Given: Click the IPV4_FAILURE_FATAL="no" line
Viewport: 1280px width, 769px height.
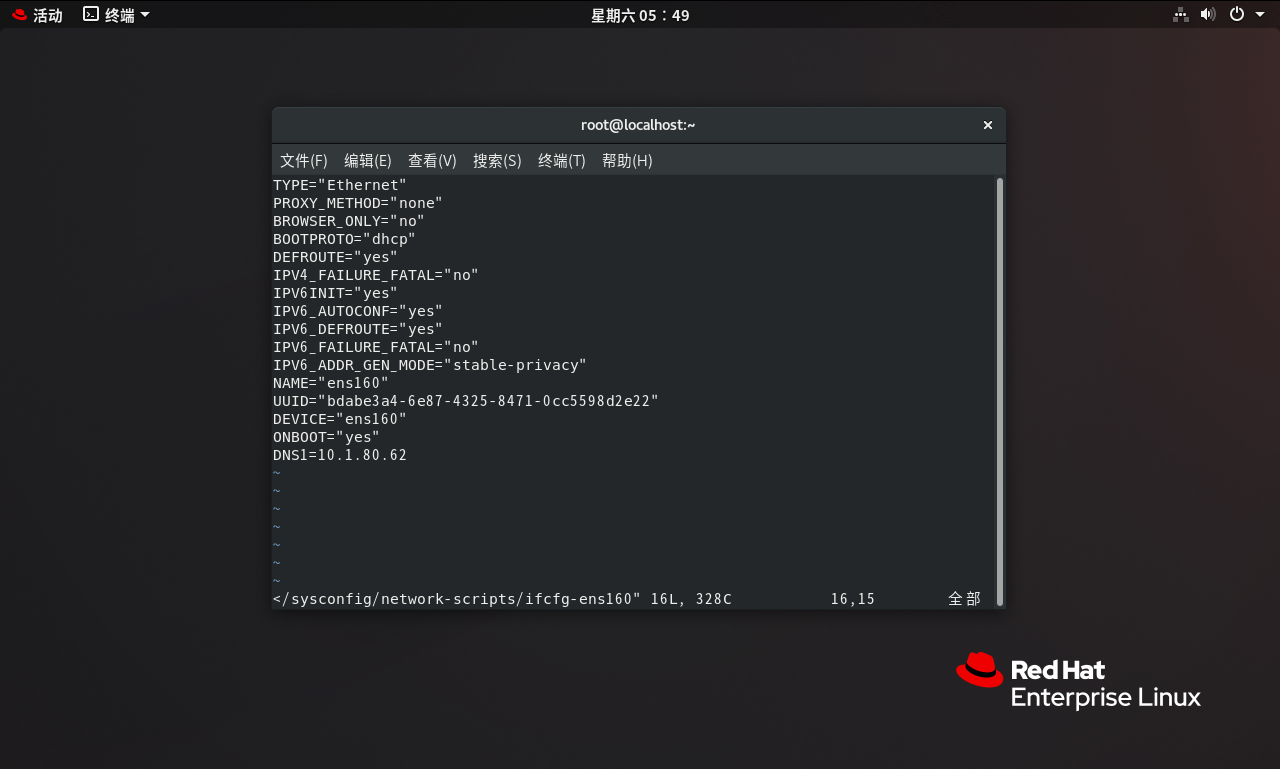Looking at the screenshot, I should coord(376,275).
